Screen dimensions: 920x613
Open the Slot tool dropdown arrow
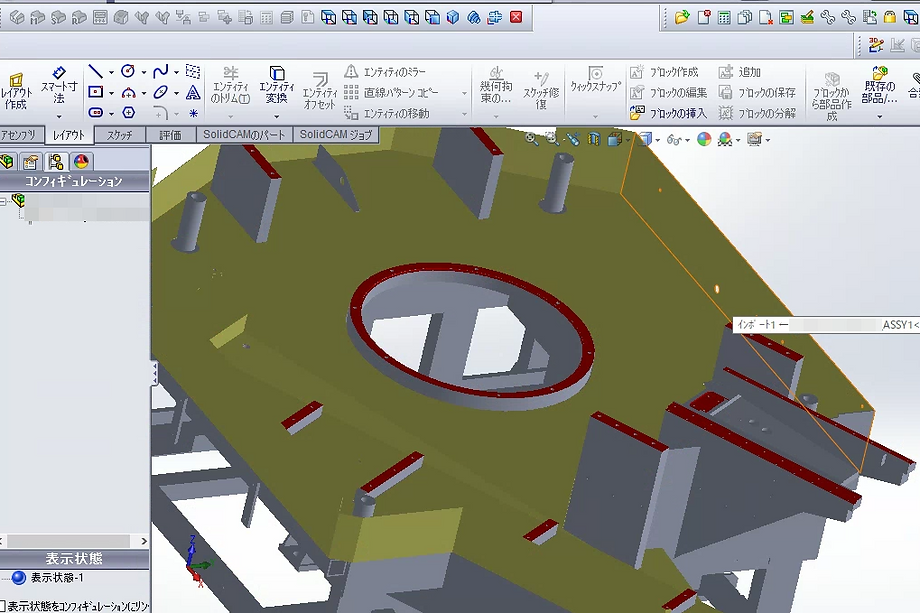[111, 113]
